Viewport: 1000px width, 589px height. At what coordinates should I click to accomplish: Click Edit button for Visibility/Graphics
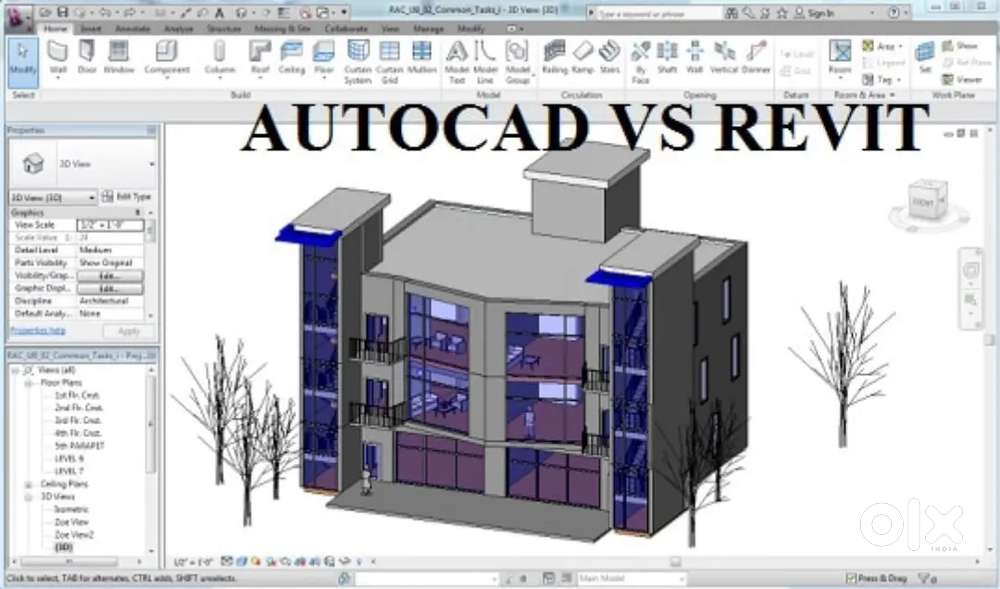[x=109, y=275]
